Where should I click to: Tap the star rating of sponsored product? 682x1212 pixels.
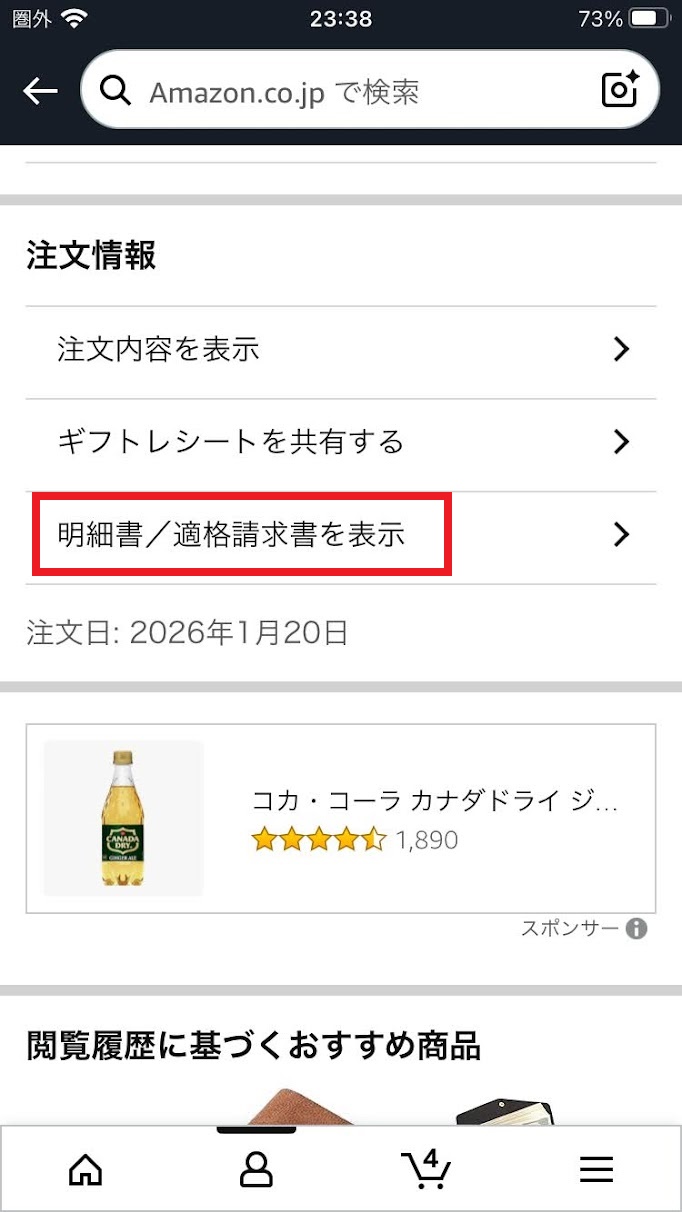318,840
